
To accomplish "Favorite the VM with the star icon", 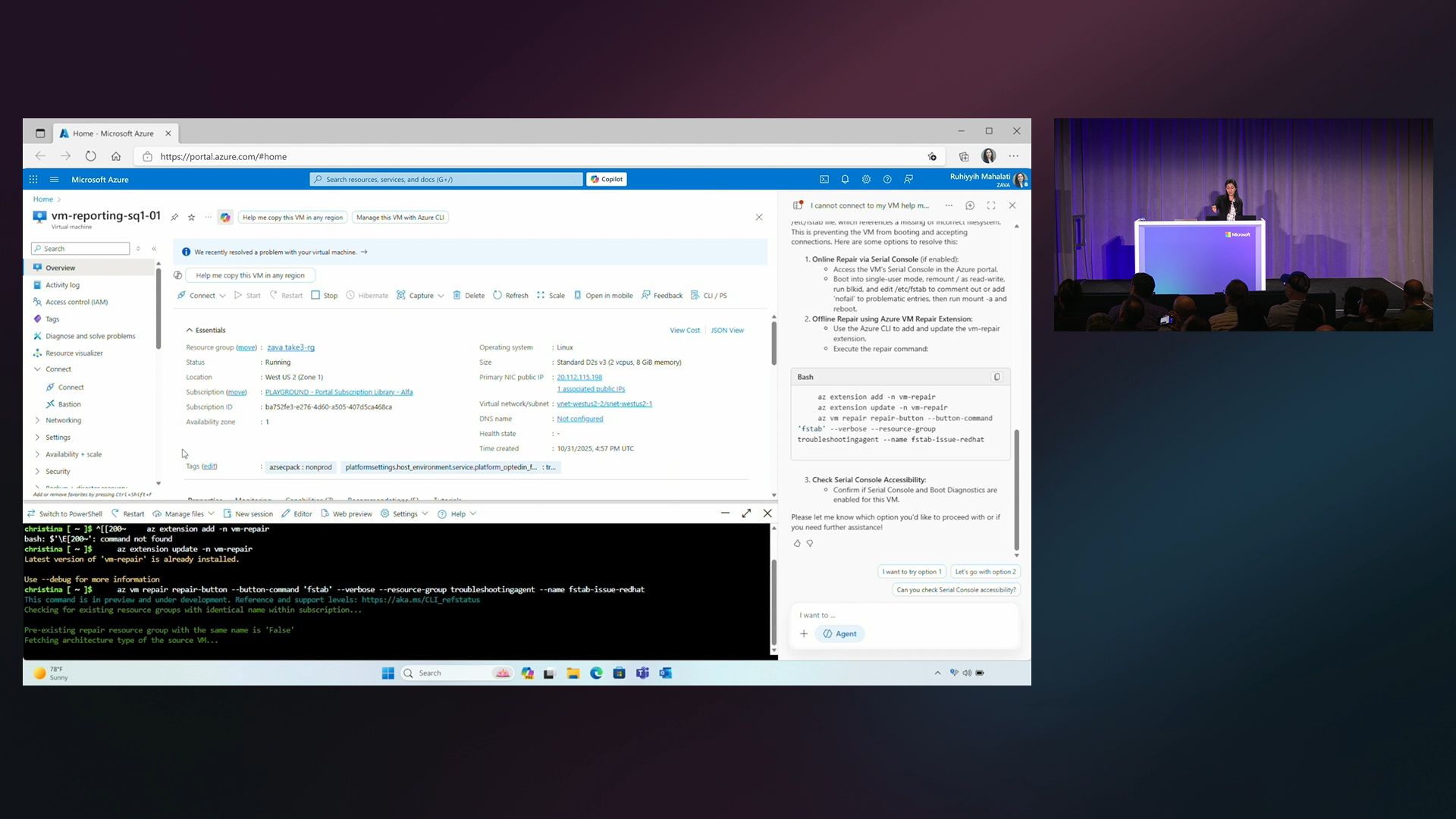I will [x=192, y=218].
